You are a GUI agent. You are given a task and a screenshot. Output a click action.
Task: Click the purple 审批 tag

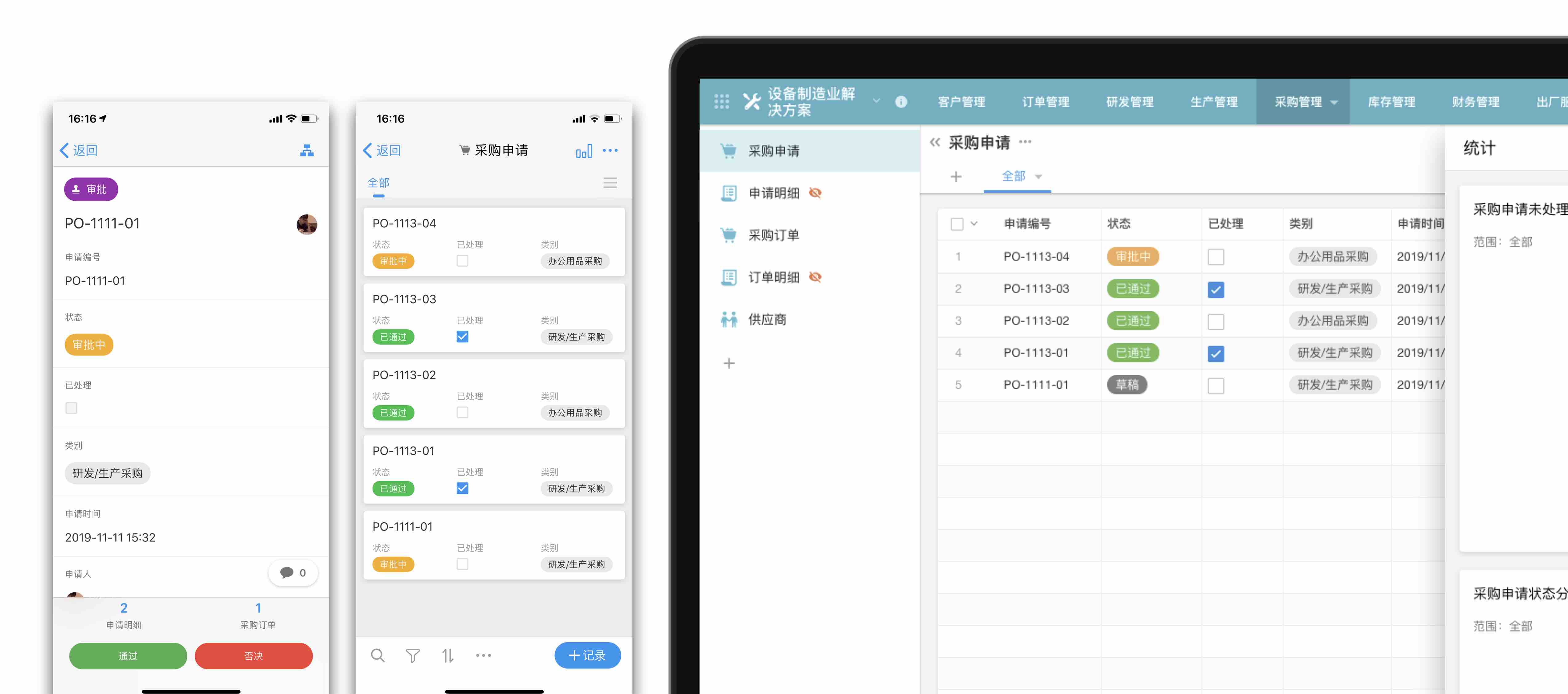pos(91,189)
